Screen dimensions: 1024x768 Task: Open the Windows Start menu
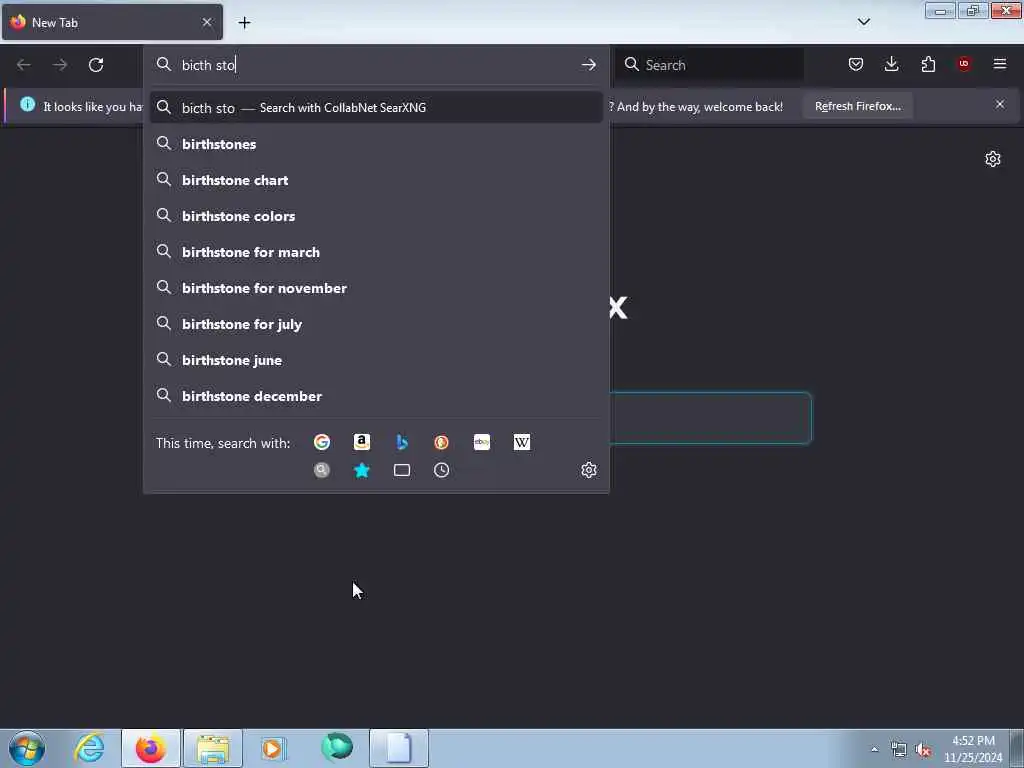(x=27, y=748)
